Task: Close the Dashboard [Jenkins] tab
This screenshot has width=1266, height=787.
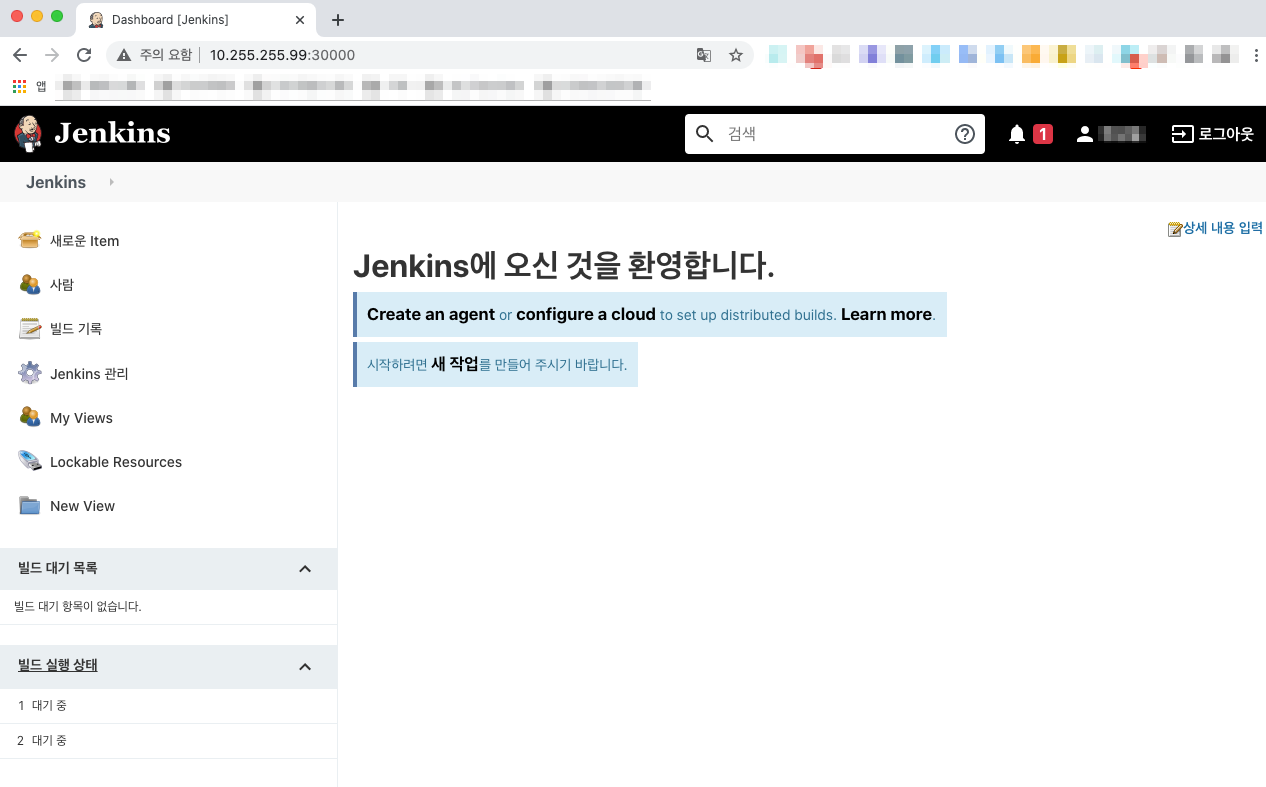Action: 300,20
